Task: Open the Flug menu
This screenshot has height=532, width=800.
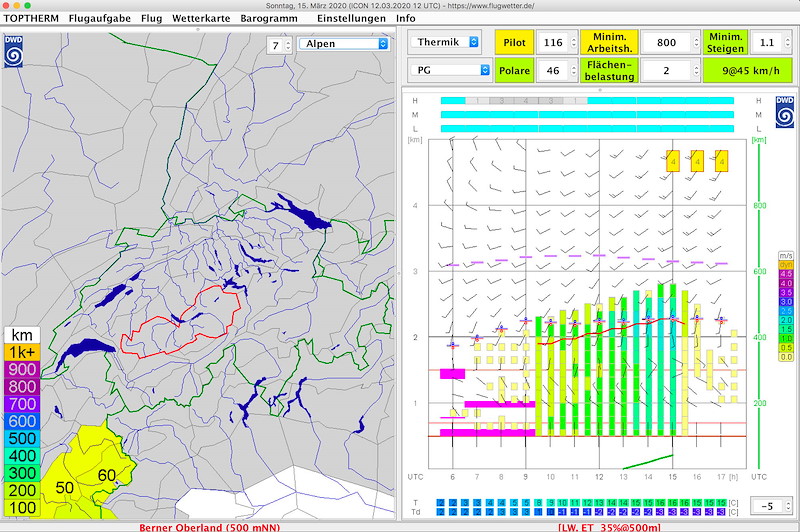Action: coord(152,18)
